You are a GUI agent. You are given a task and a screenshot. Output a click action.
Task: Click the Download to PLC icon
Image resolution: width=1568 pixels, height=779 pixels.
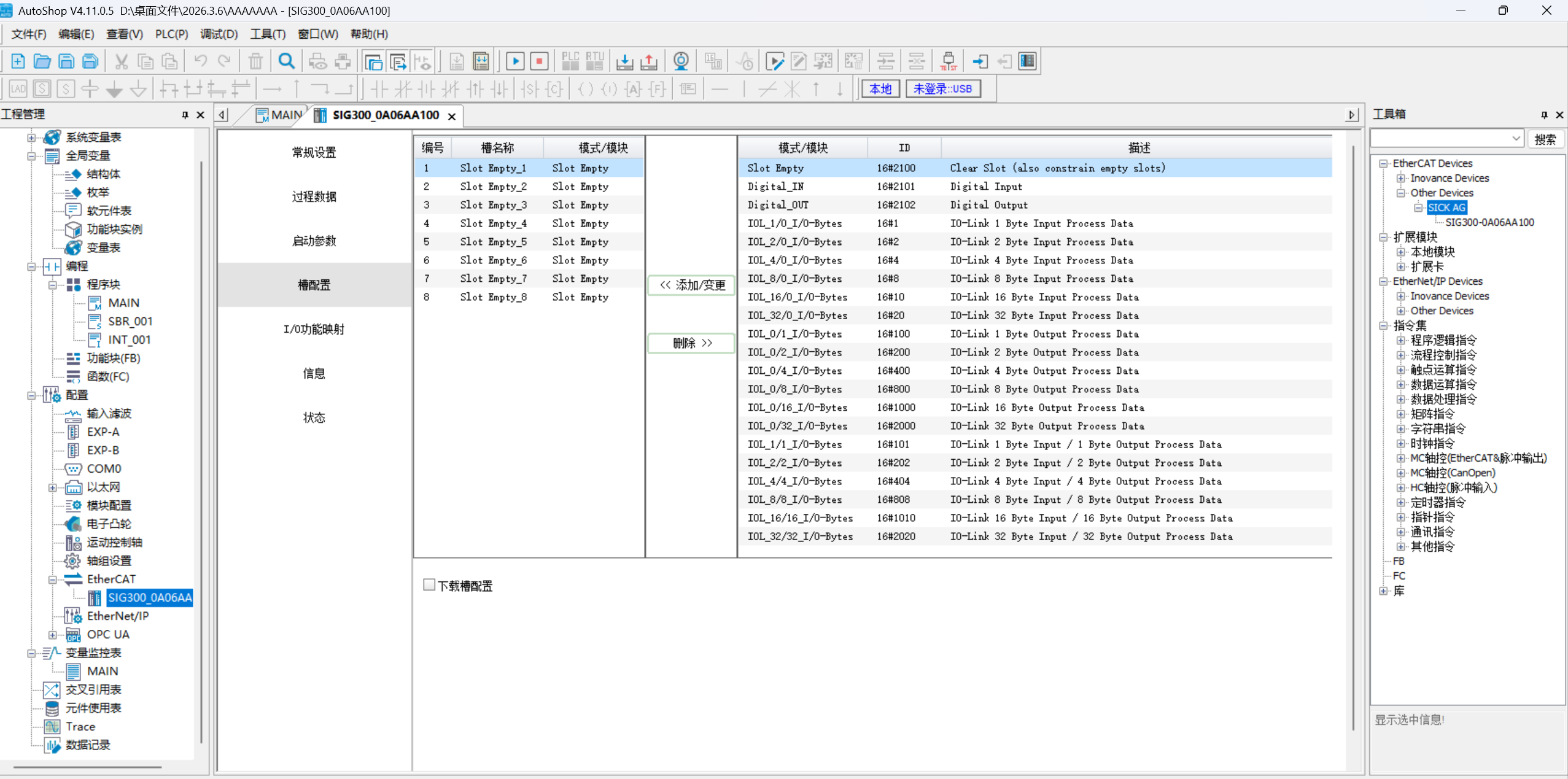pos(624,61)
